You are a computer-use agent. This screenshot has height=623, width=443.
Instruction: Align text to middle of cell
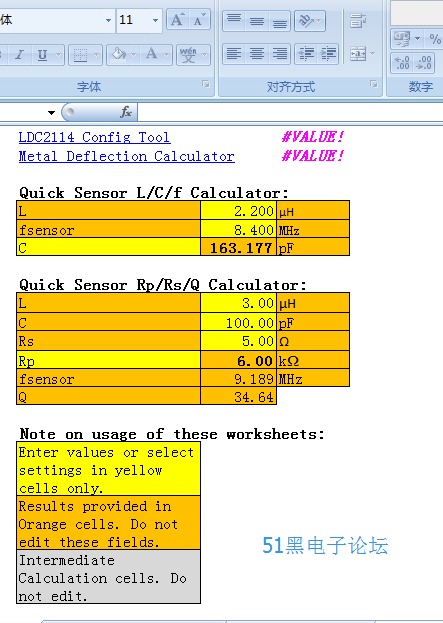point(257,20)
